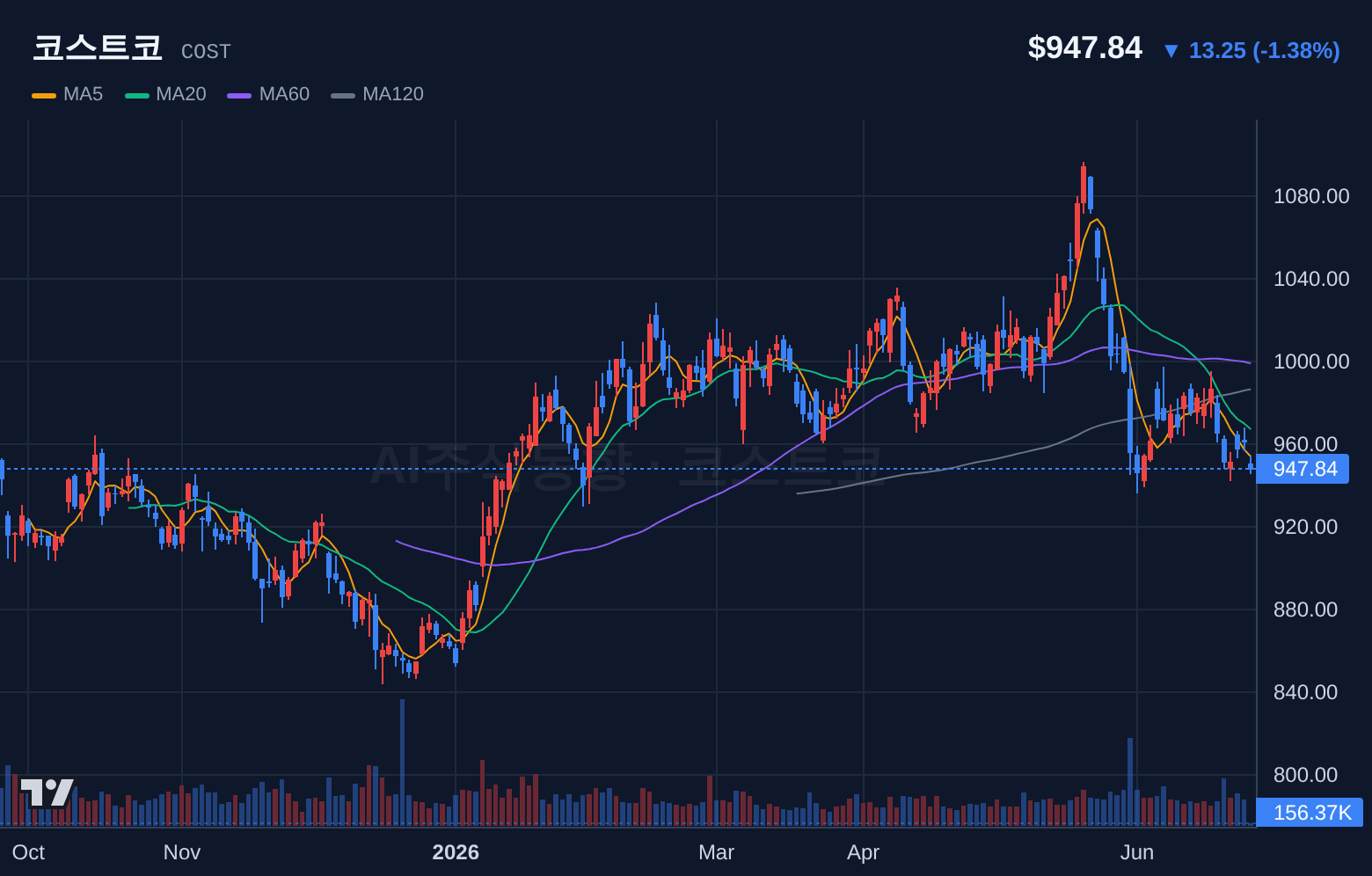
Task: Click the 156.37K volume label
Action: [1310, 813]
